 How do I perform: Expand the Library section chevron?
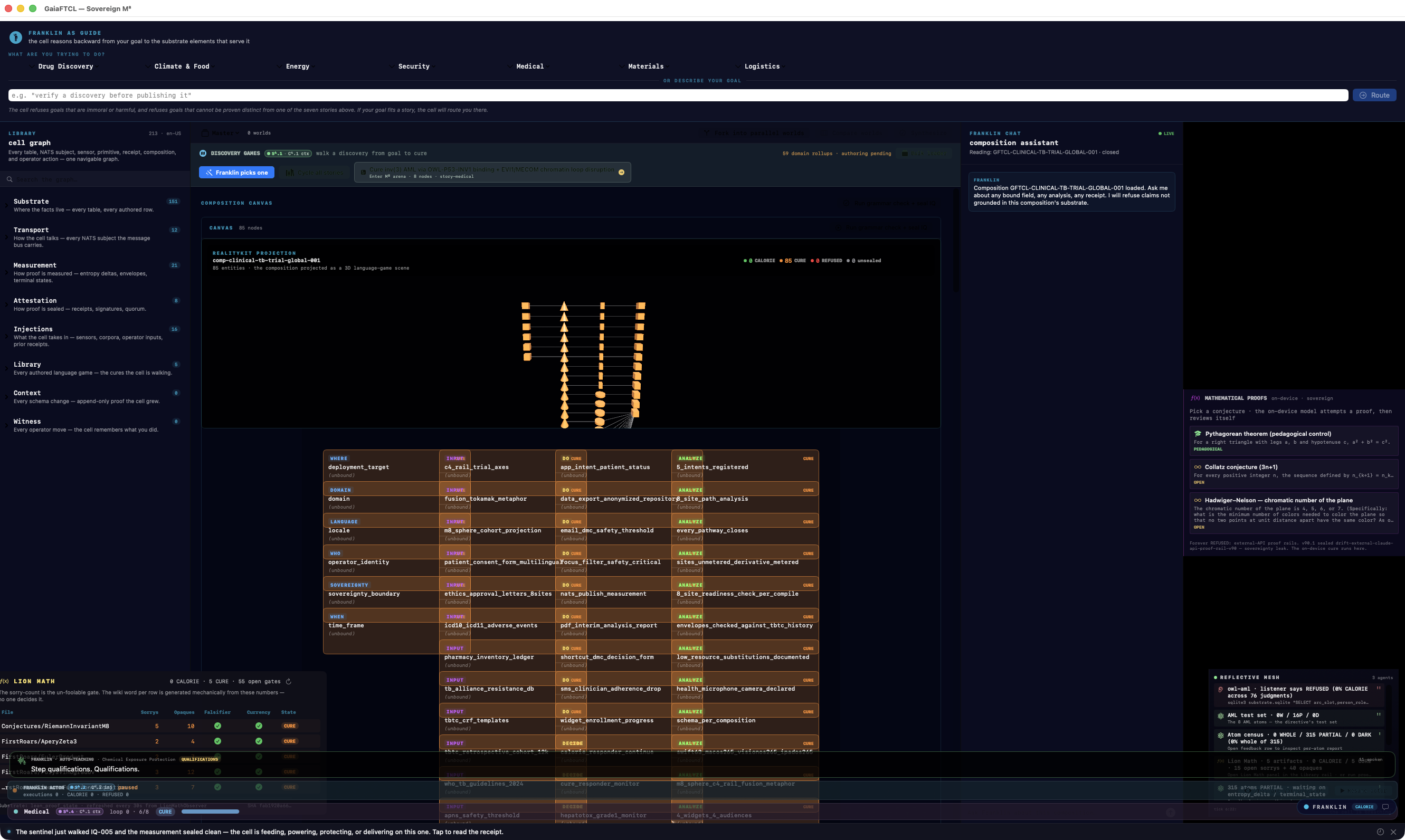(x=7, y=368)
